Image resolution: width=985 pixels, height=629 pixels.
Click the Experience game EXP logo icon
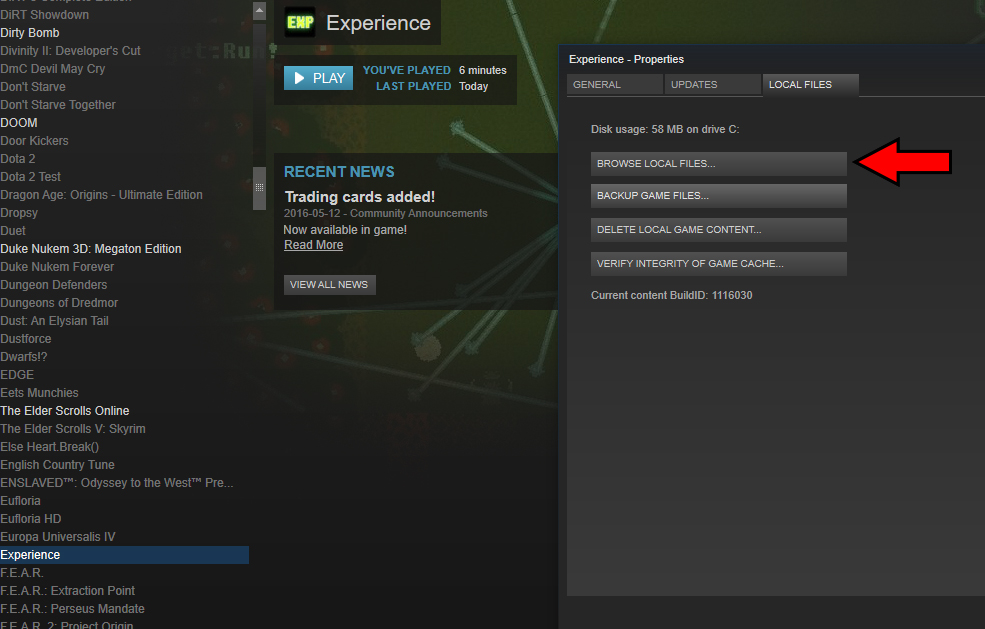coord(300,23)
